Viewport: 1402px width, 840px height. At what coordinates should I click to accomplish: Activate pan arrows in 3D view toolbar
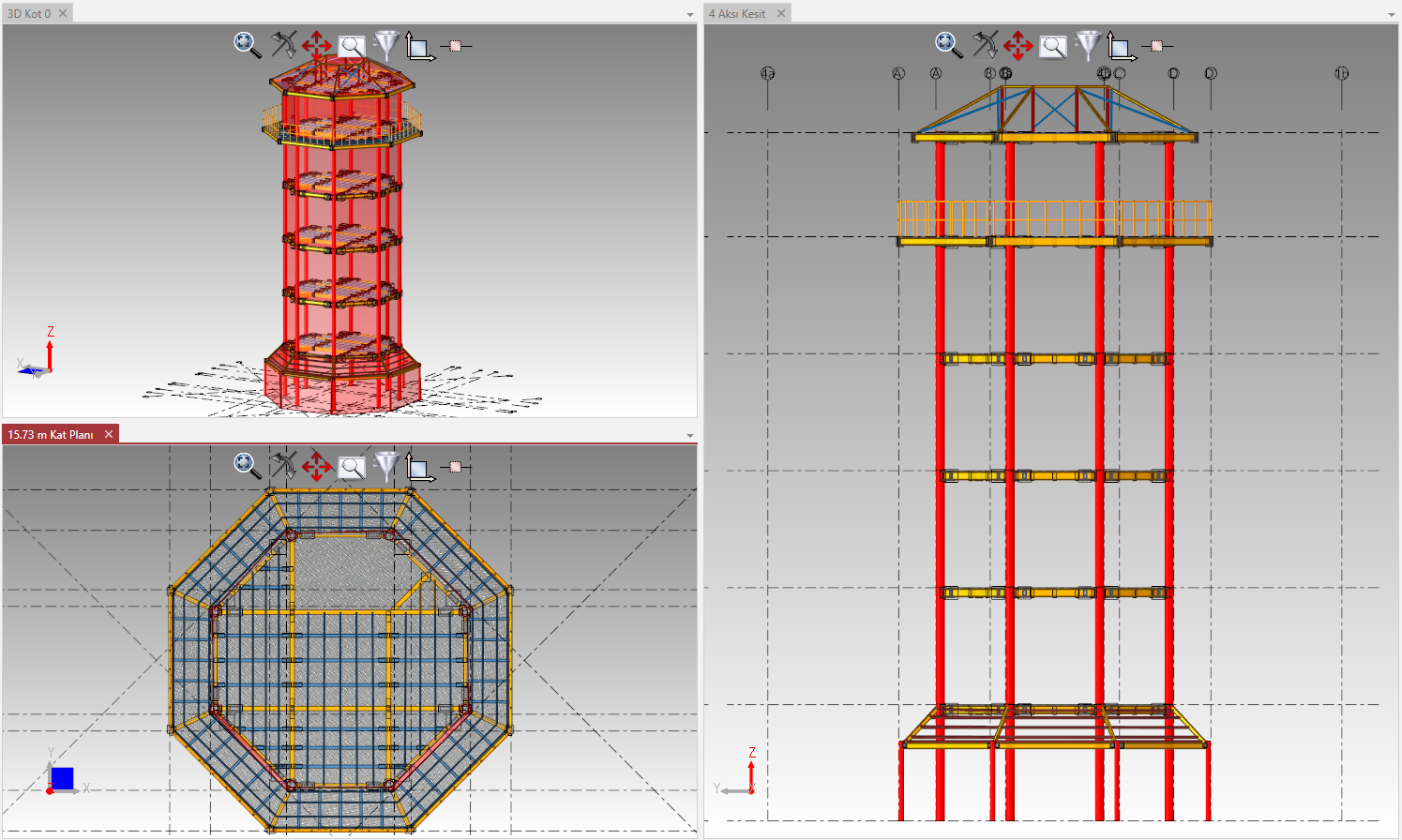[x=317, y=45]
